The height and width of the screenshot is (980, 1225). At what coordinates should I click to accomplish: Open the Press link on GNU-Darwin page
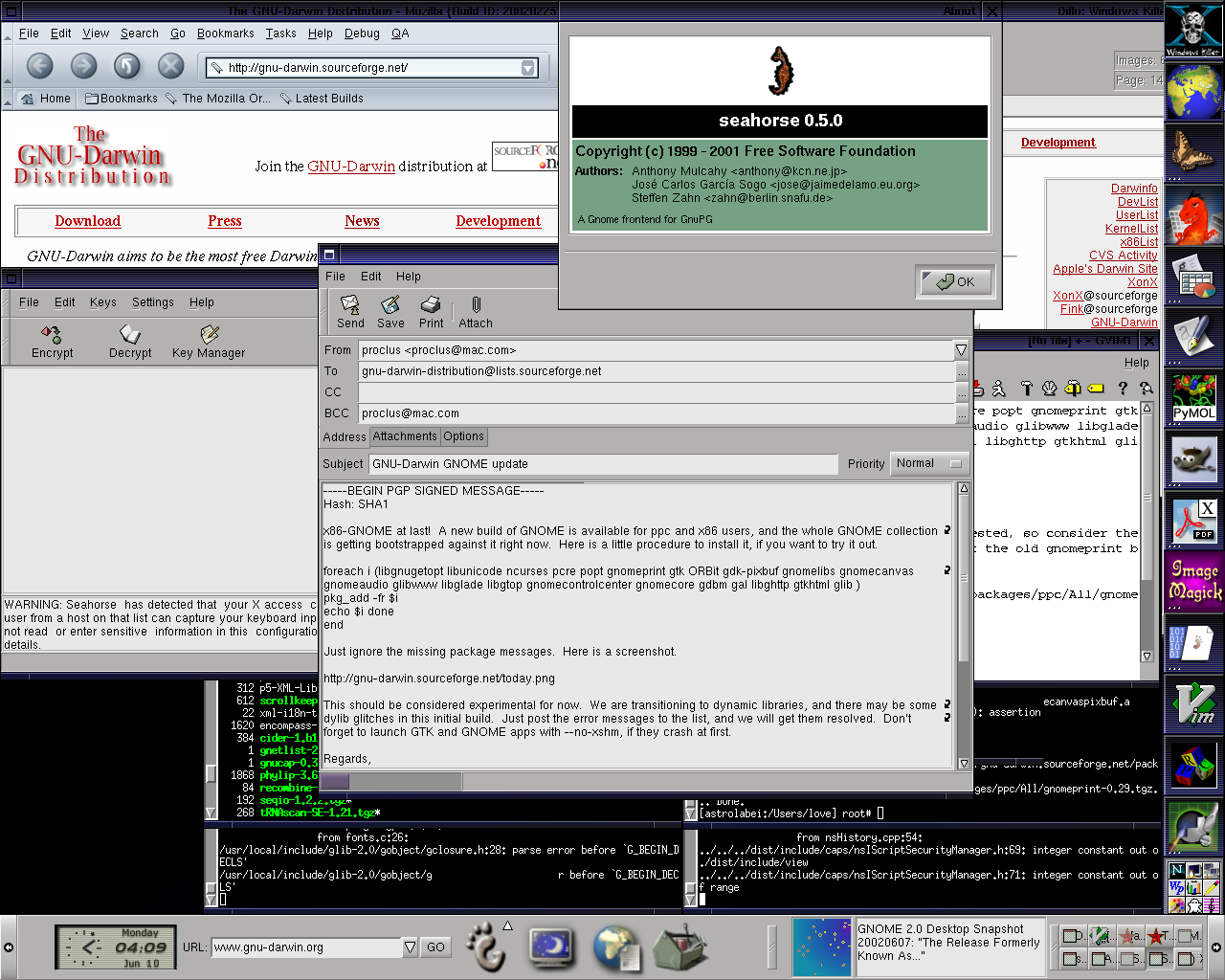225,221
